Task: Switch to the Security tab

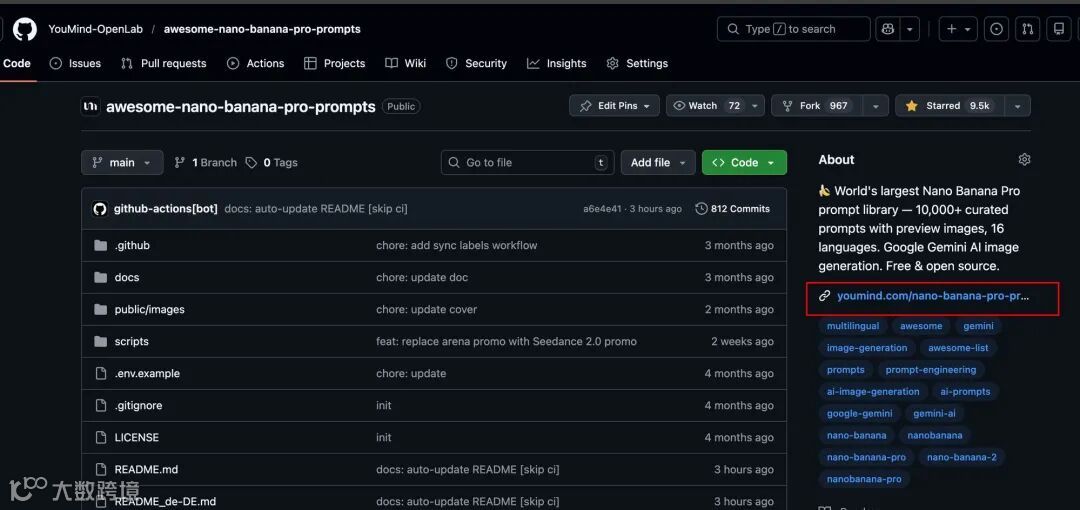Action: click(477, 63)
